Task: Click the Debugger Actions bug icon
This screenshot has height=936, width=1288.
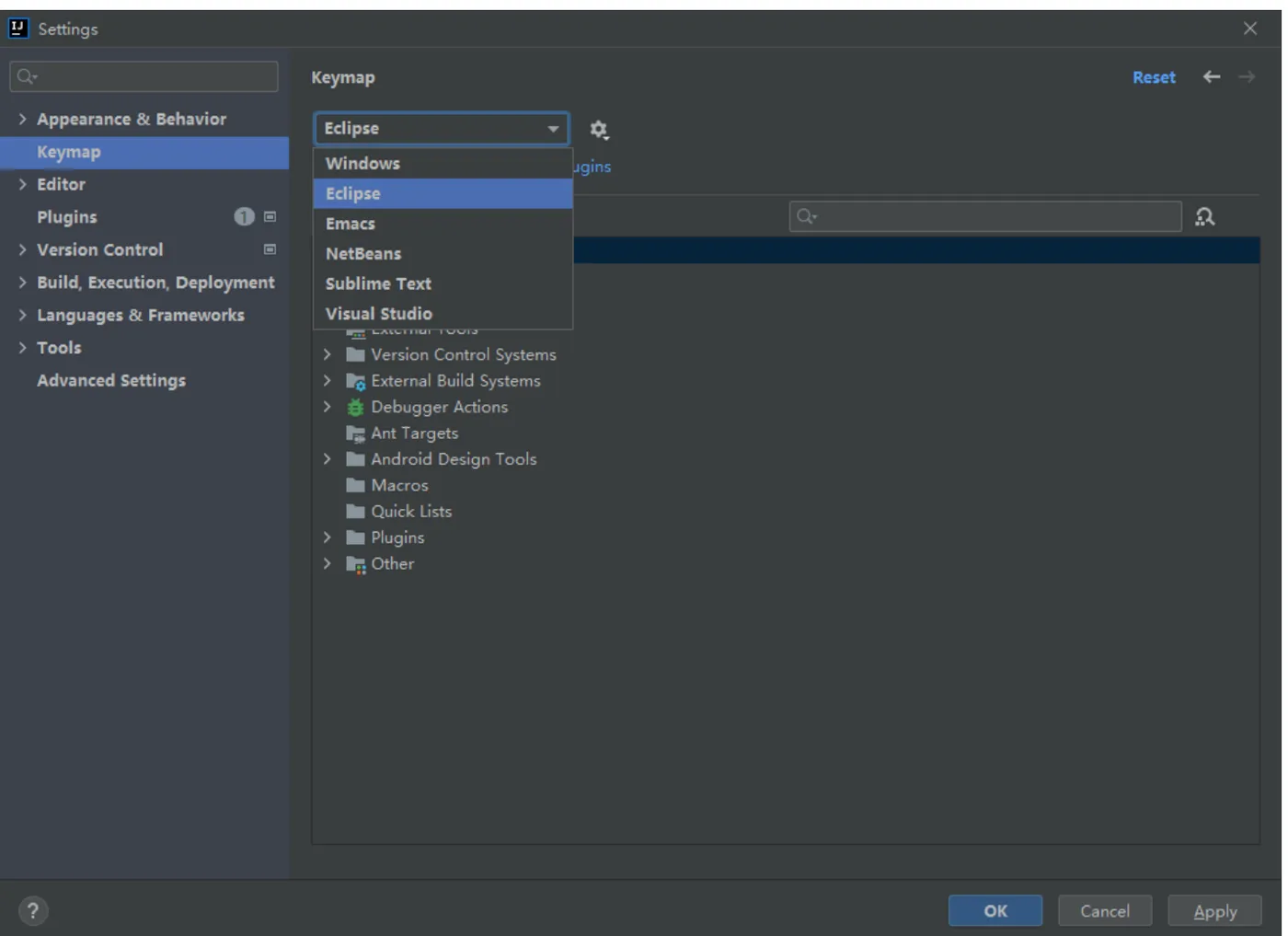Action: click(x=355, y=407)
